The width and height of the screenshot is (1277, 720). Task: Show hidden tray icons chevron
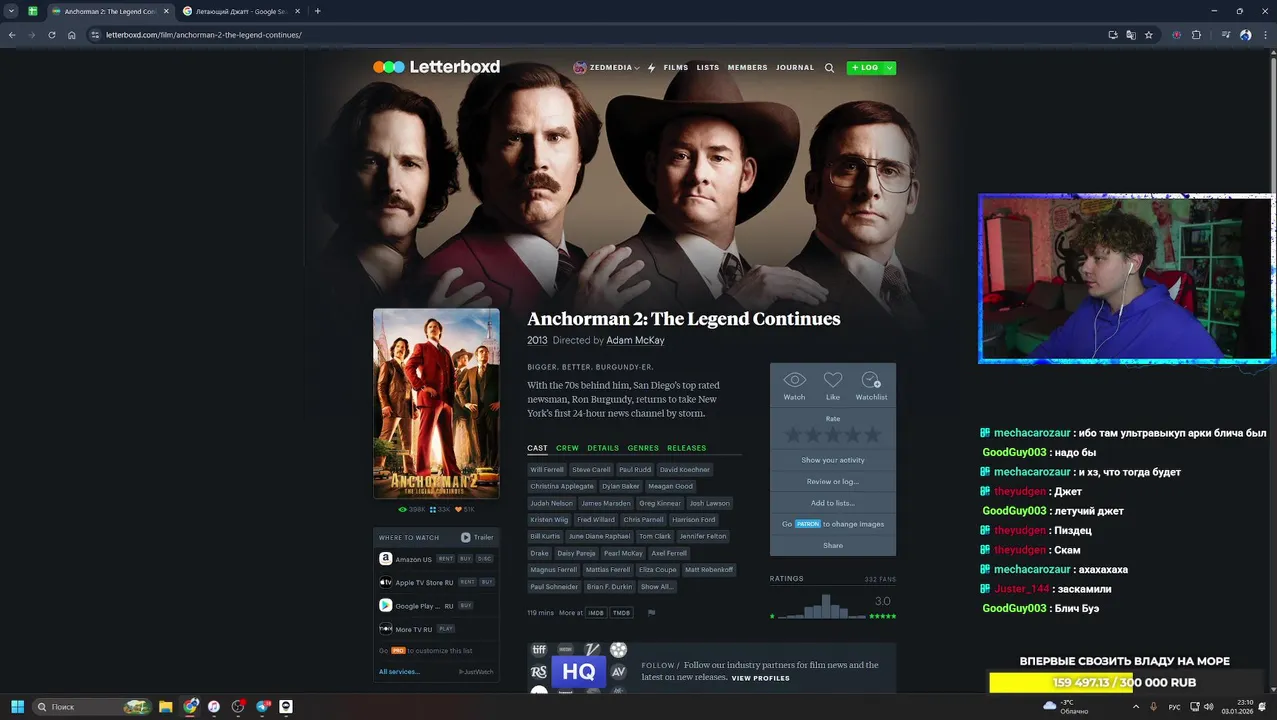pyautogui.click(x=1136, y=707)
